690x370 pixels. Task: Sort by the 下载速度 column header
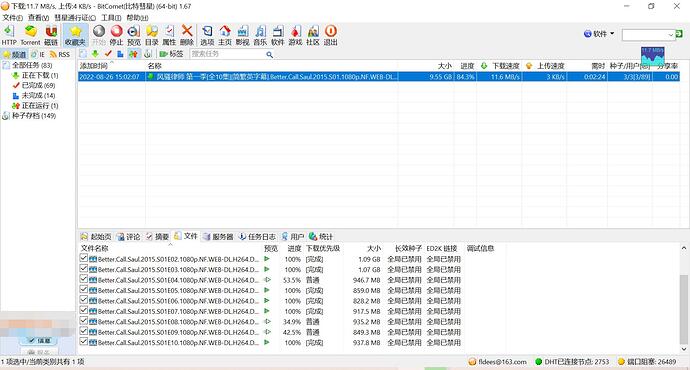coord(505,66)
